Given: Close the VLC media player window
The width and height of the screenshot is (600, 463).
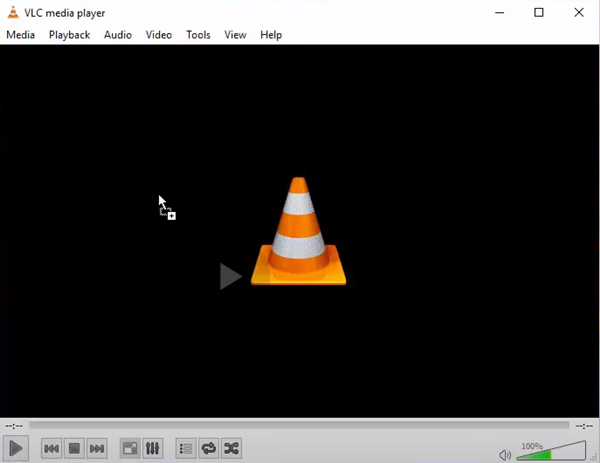Looking at the screenshot, I should click(579, 13).
